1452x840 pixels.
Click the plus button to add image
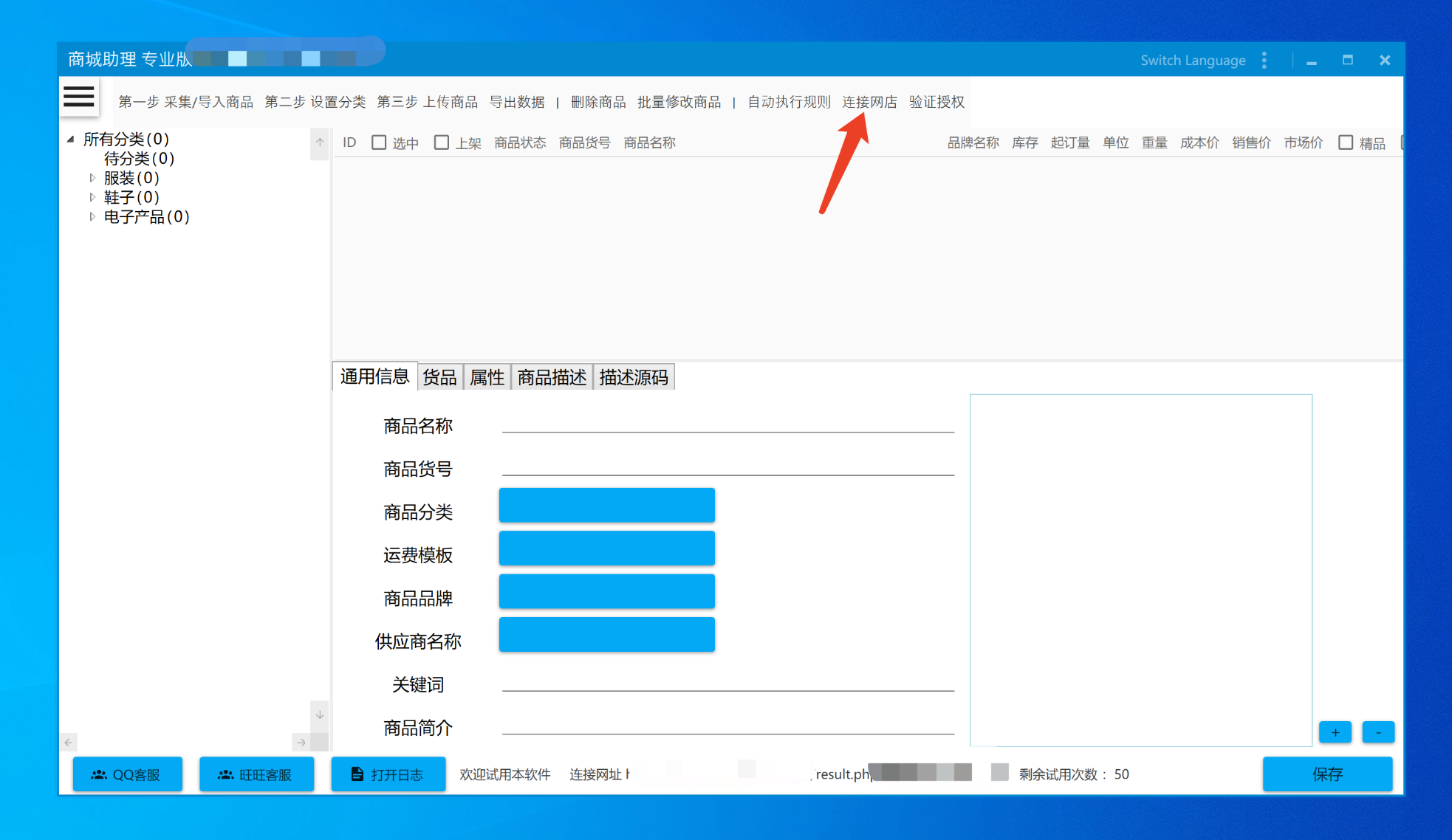click(1335, 732)
